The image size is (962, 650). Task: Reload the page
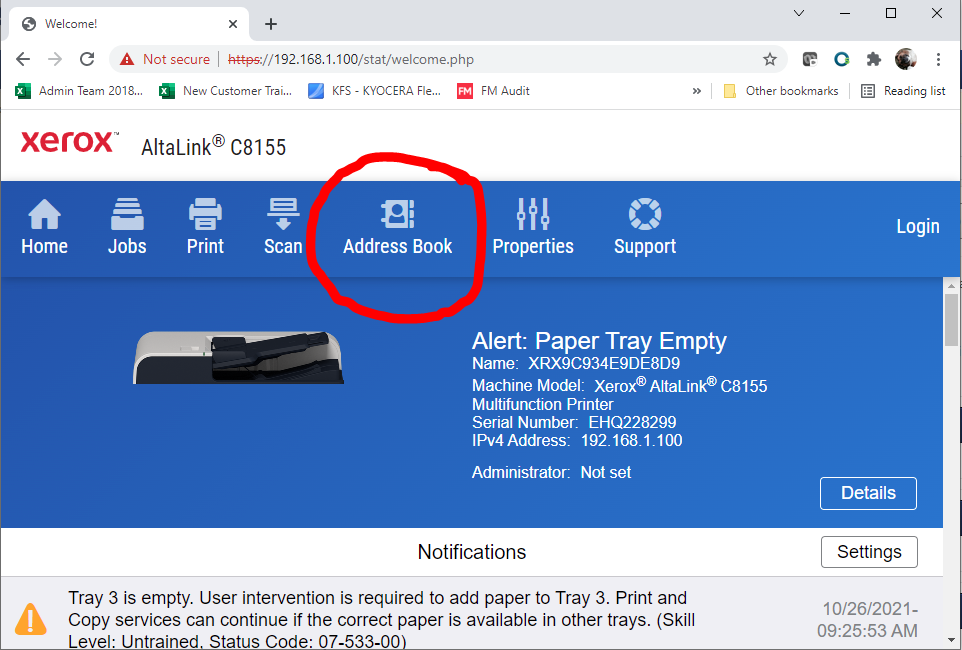tap(87, 59)
